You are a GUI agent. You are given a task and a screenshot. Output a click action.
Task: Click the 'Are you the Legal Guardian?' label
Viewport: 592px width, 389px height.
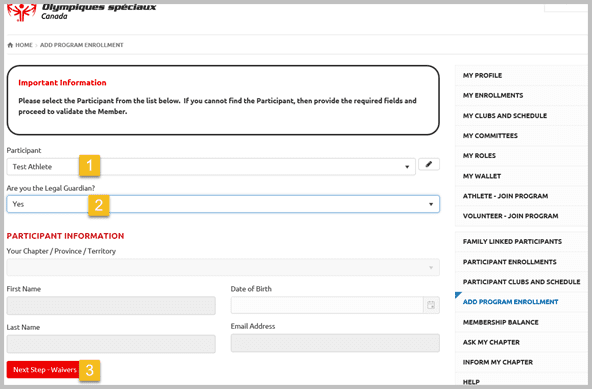pyautogui.click(x=51, y=188)
